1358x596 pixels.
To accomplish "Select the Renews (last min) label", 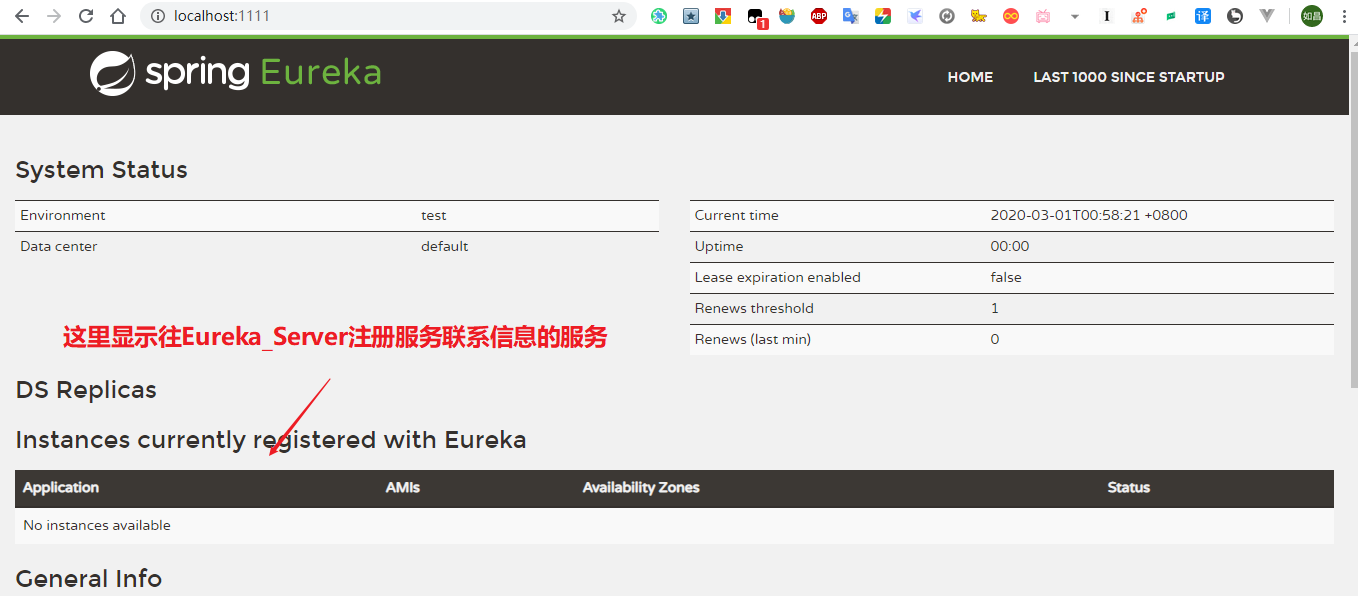I will click(753, 339).
